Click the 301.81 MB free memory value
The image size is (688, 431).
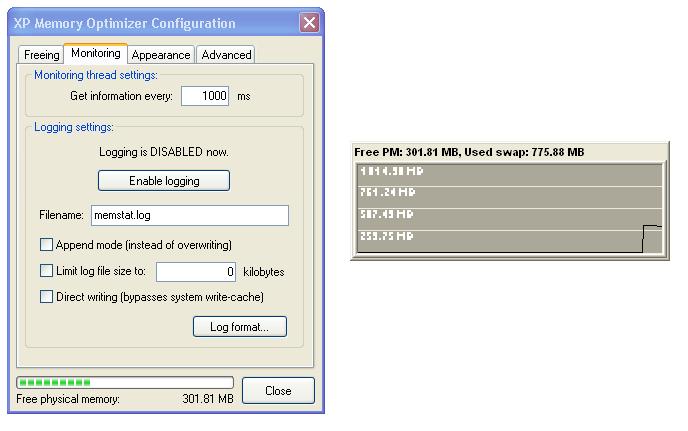pyautogui.click(x=208, y=399)
